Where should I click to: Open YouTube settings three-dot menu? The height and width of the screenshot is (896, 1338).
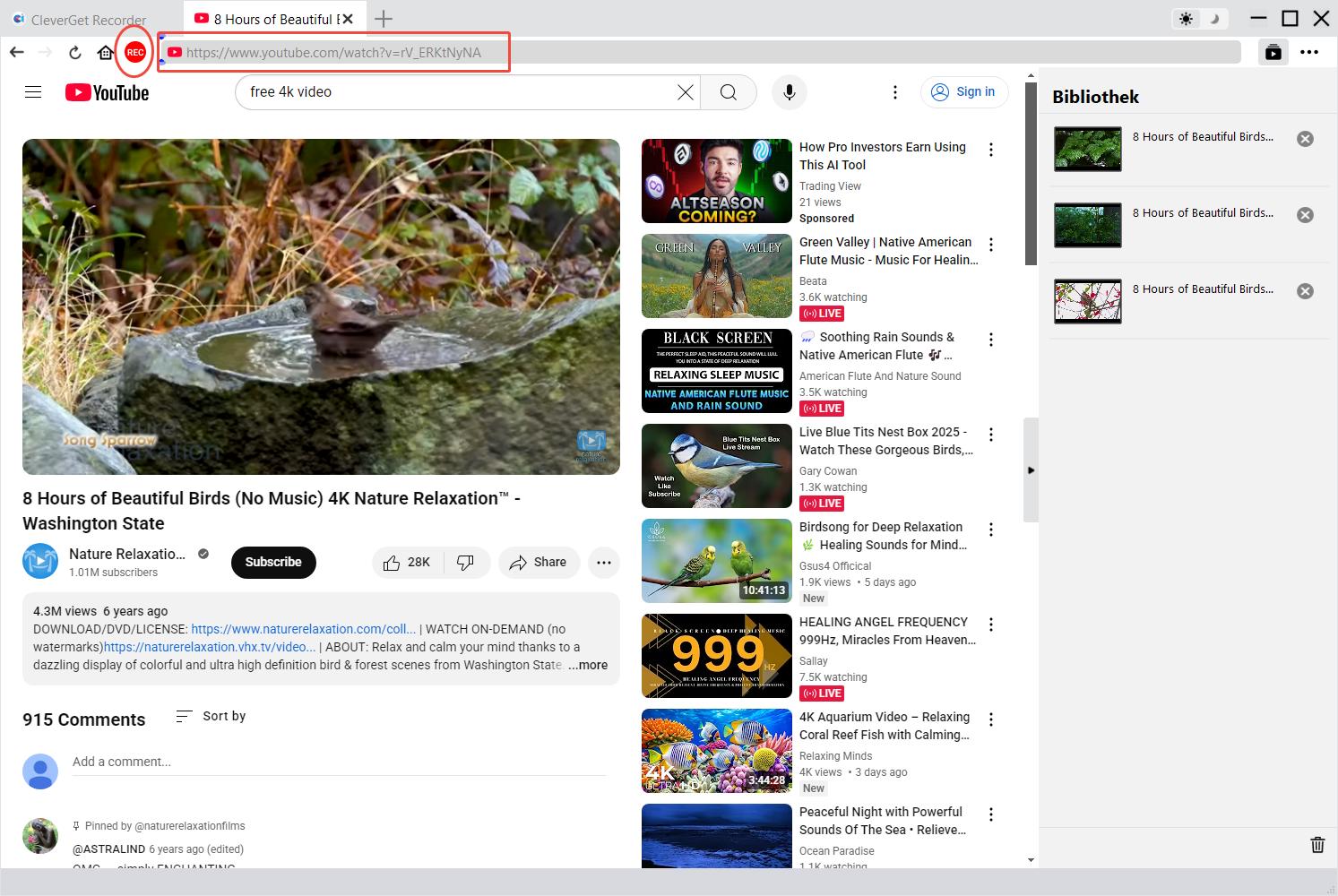coord(894,91)
